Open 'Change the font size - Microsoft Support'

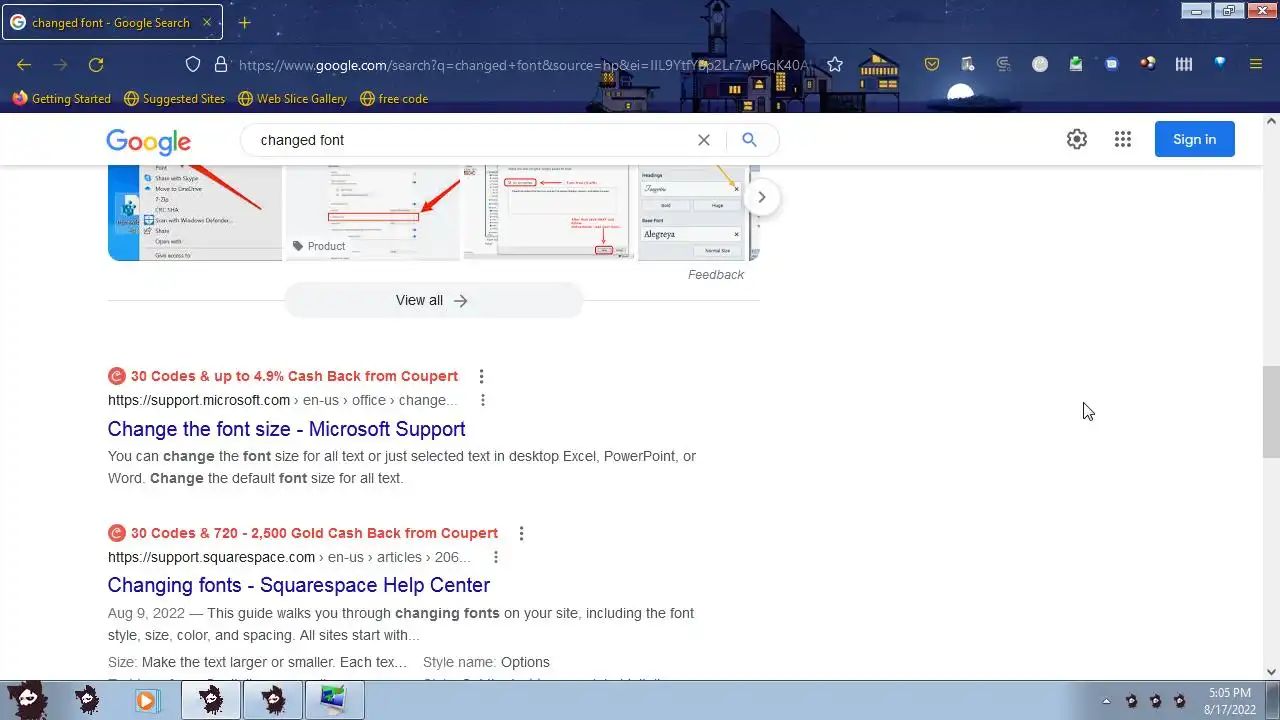tap(286, 429)
